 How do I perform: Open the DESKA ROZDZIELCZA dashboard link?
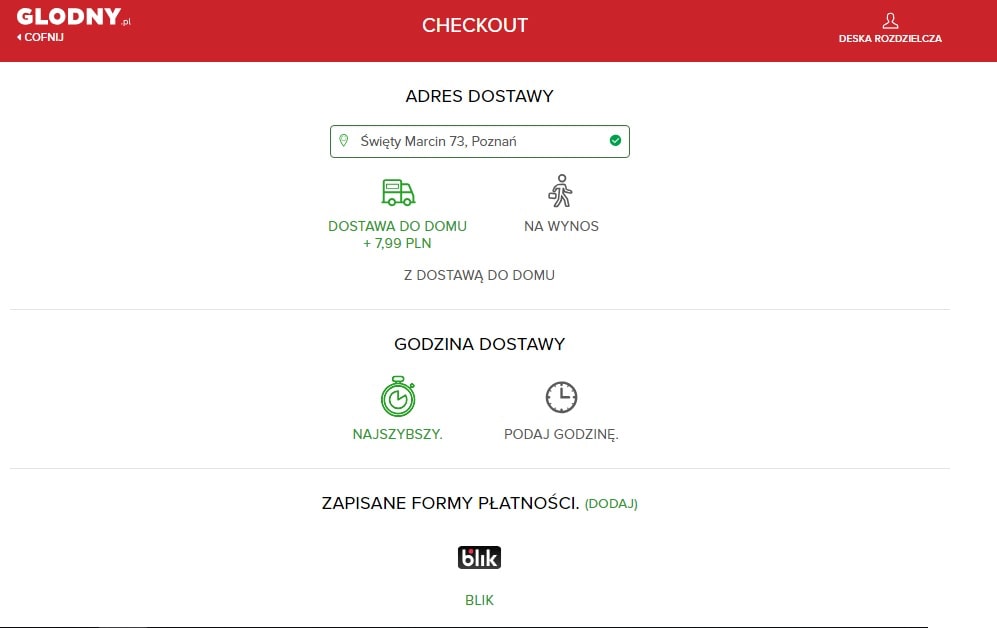click(890, 39)
